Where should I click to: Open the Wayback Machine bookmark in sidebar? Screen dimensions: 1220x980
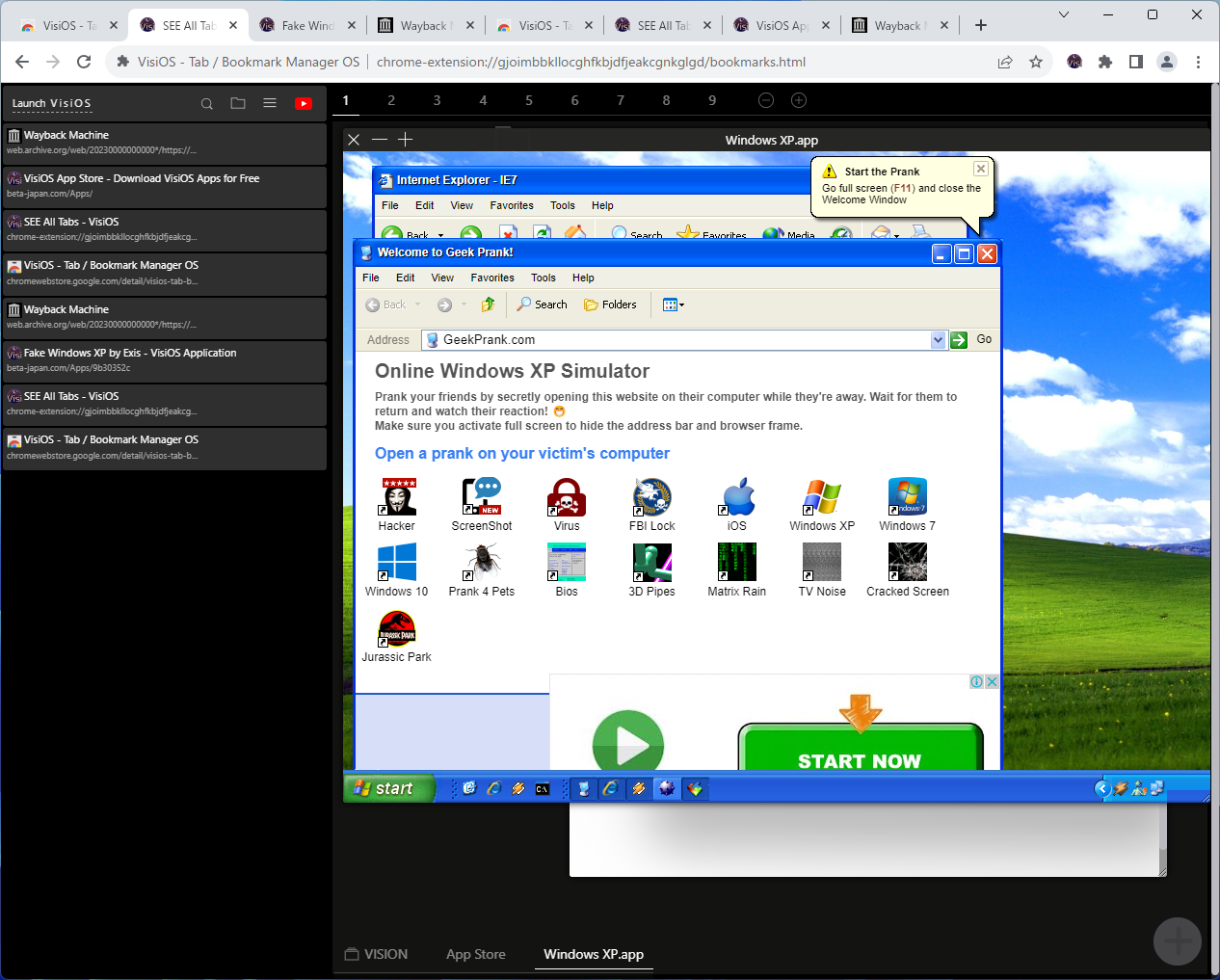tap(164, 142)
